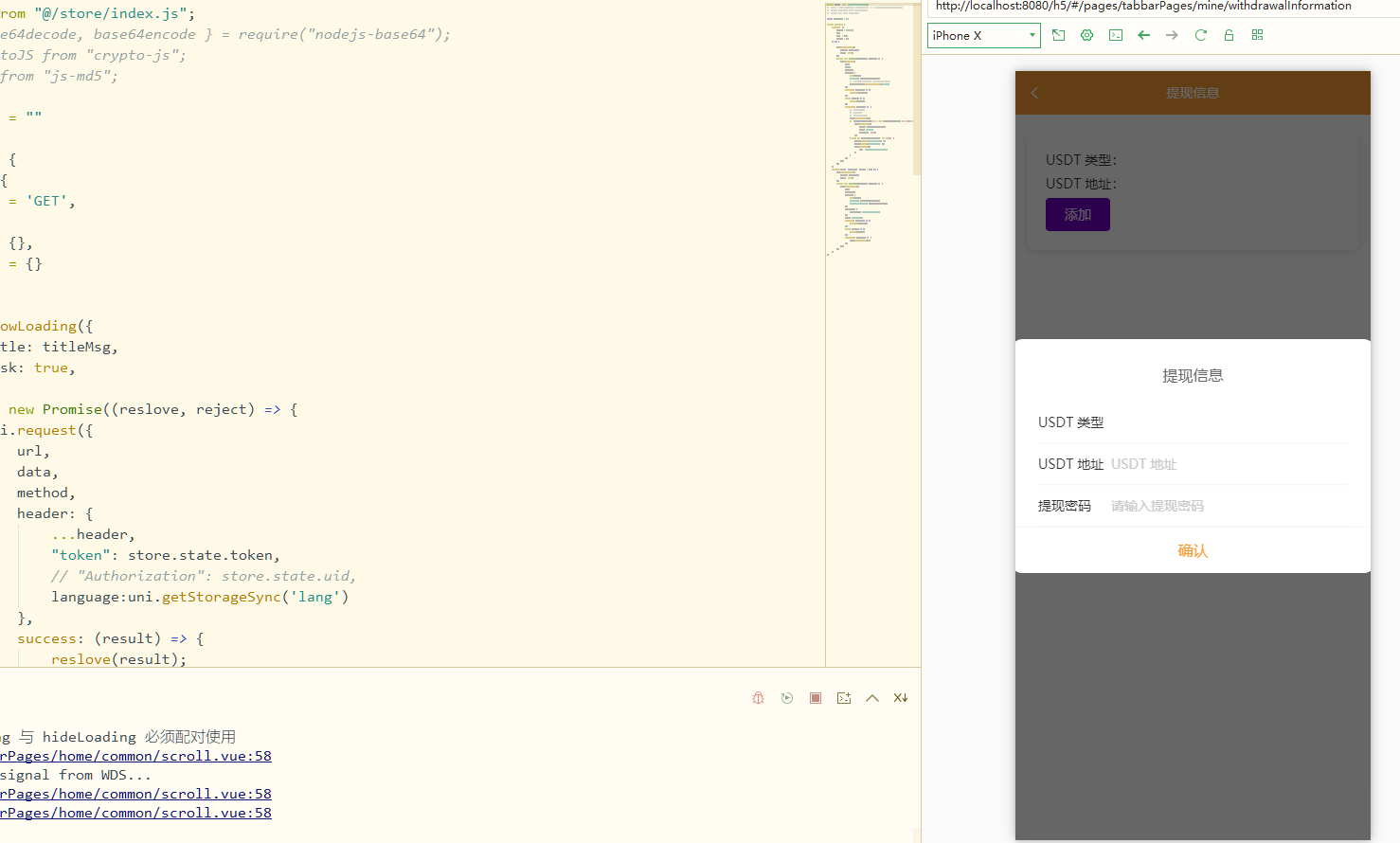
Task: Go back using the green left arrow
Action: [1144, 35]
